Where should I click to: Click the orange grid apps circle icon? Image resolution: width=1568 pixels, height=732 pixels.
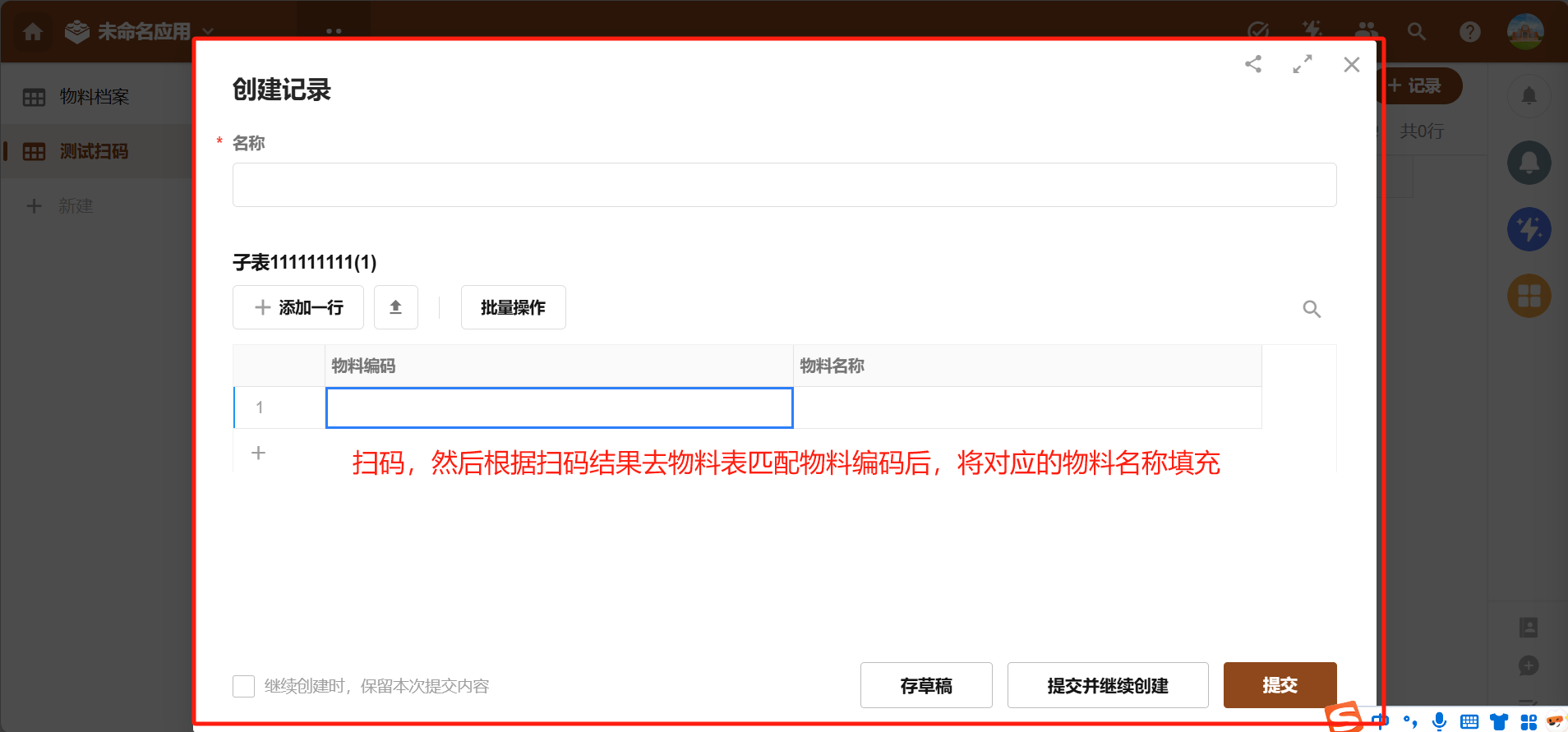coord(1529,296)
